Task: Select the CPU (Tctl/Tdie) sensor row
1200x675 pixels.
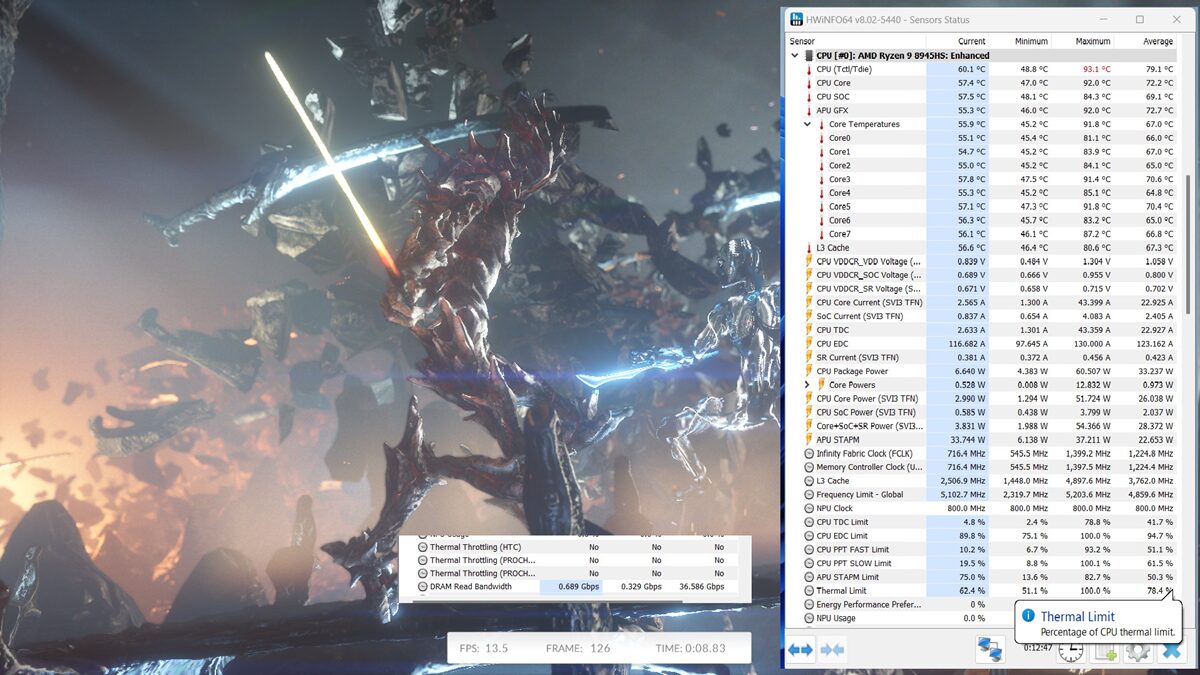Action: [844, 70]
